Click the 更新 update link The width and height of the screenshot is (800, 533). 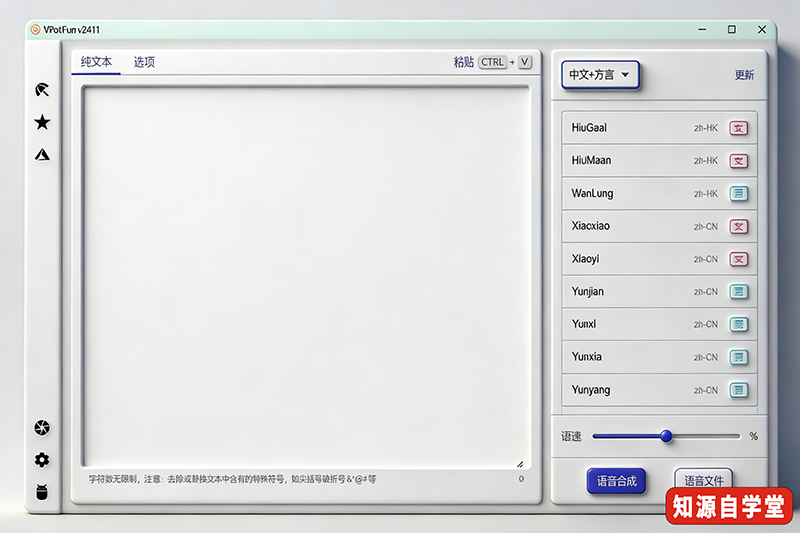pyautogui.click(x=744, y=75)
